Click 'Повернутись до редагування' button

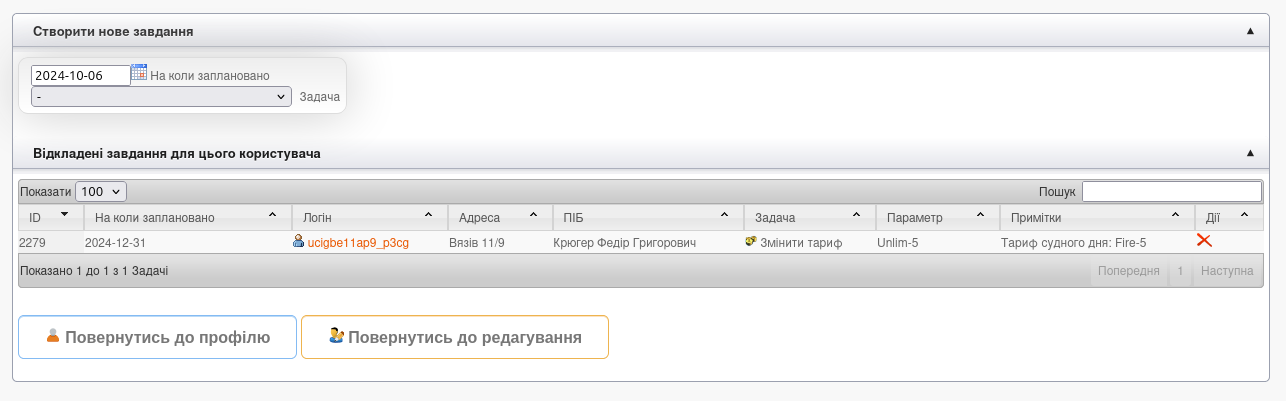[455, 337]
